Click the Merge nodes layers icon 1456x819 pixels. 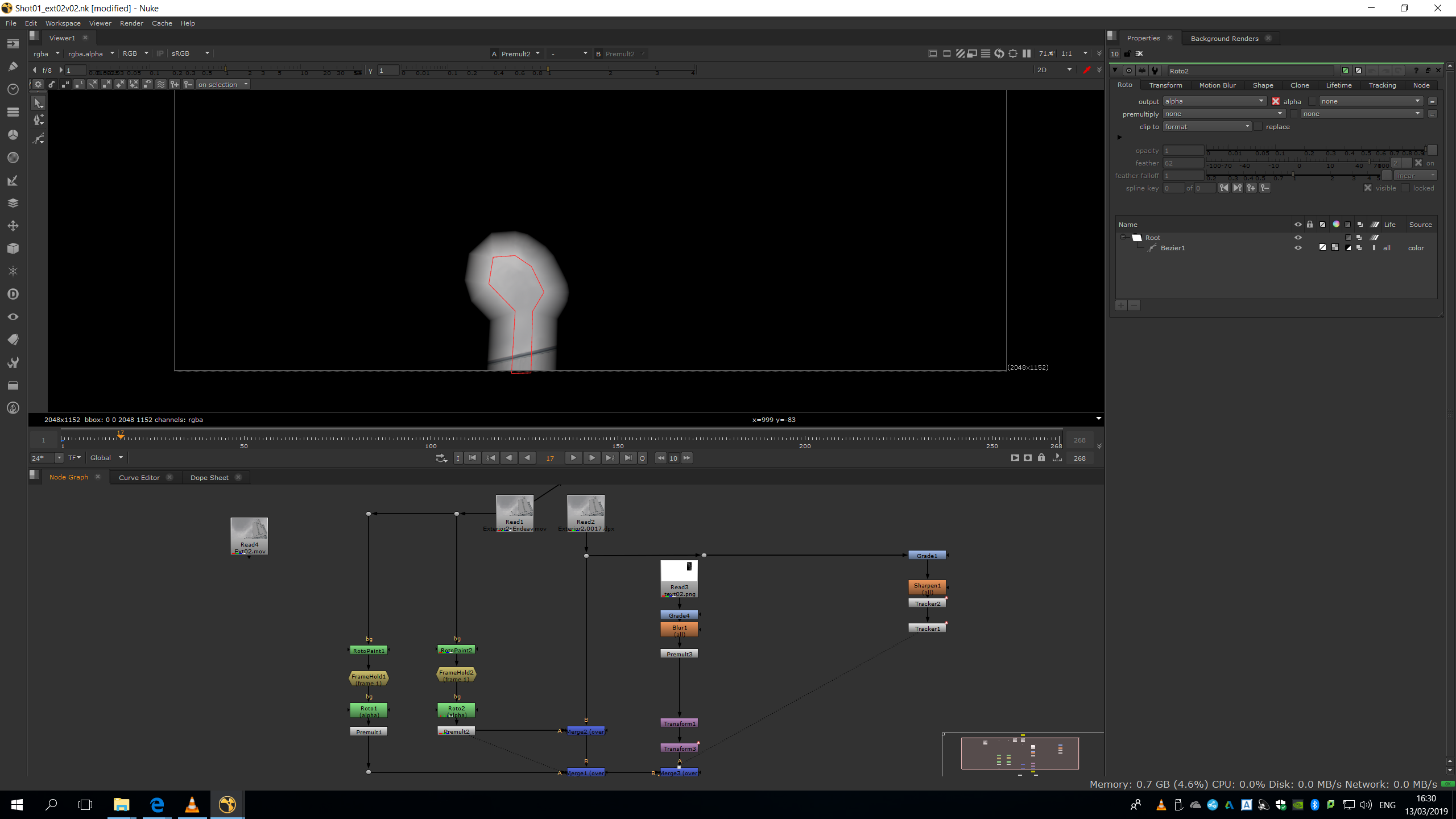tap(13, 203)
